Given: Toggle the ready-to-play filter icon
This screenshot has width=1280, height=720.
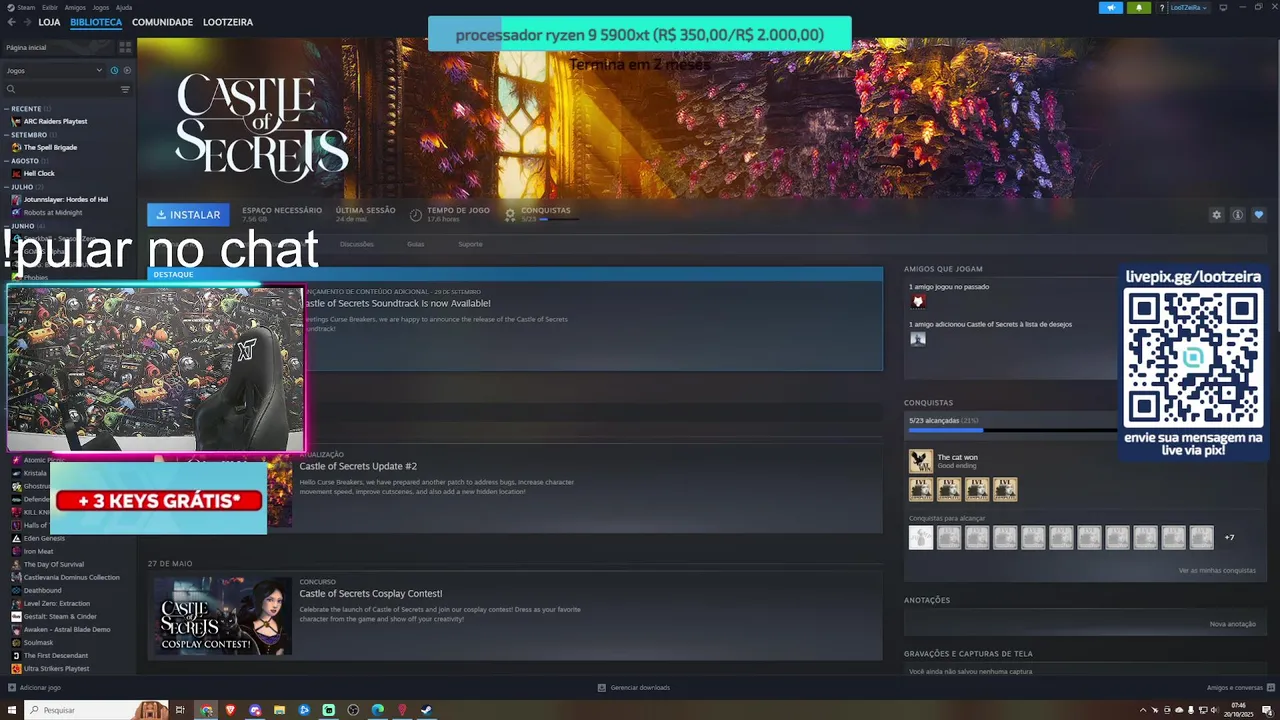Looking at the screenshot, I should [127, 71].
